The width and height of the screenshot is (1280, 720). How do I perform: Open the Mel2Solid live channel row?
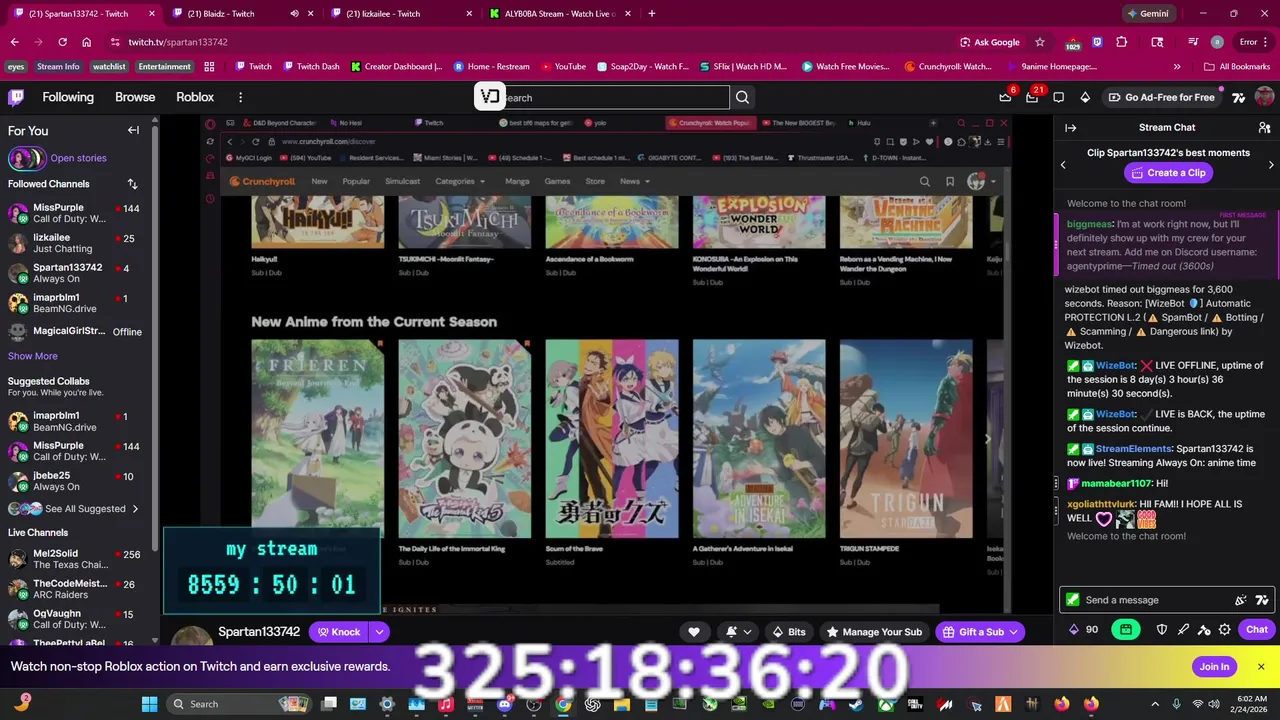click(75, 559)
